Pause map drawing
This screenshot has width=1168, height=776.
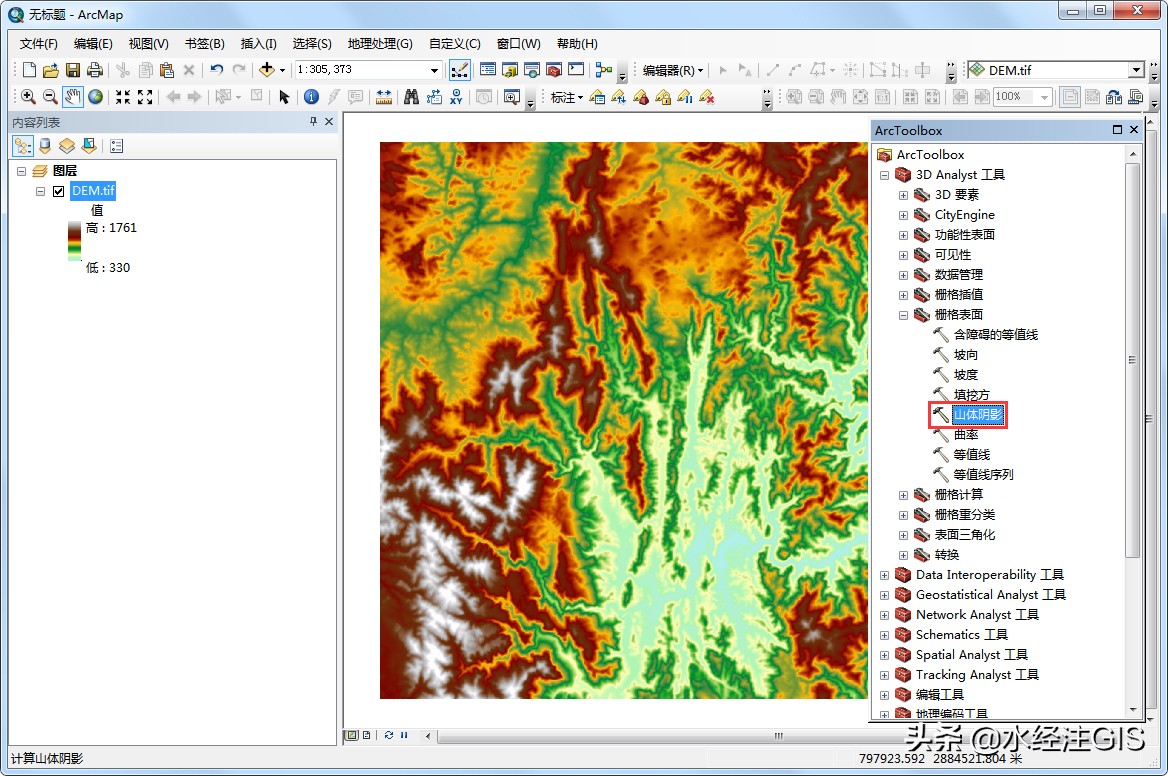[404, 735]
